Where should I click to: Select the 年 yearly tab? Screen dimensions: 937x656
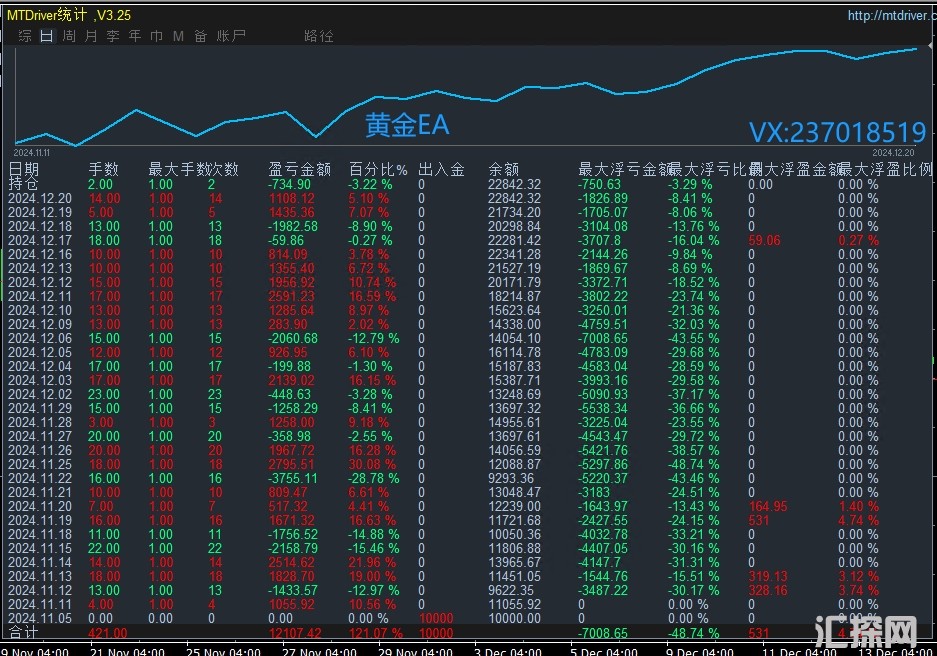tap(134, 36)
